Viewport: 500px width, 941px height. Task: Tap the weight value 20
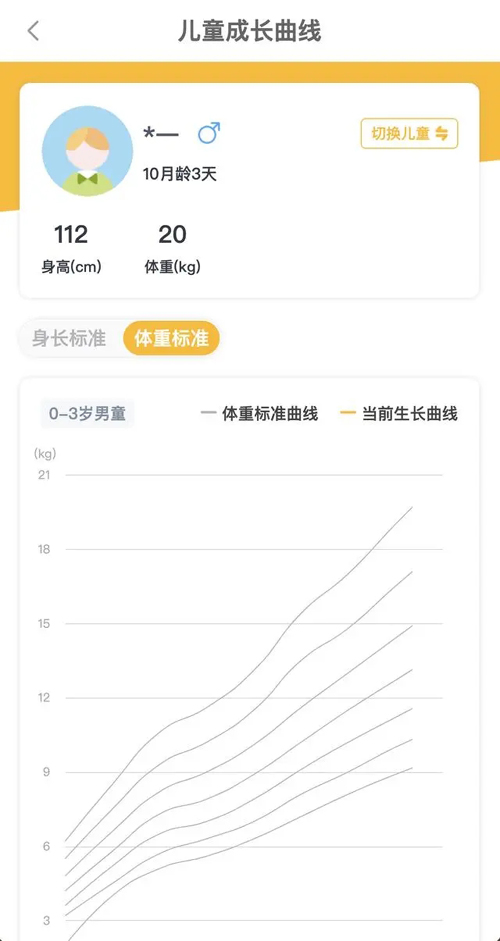click(x=172, y=235)
